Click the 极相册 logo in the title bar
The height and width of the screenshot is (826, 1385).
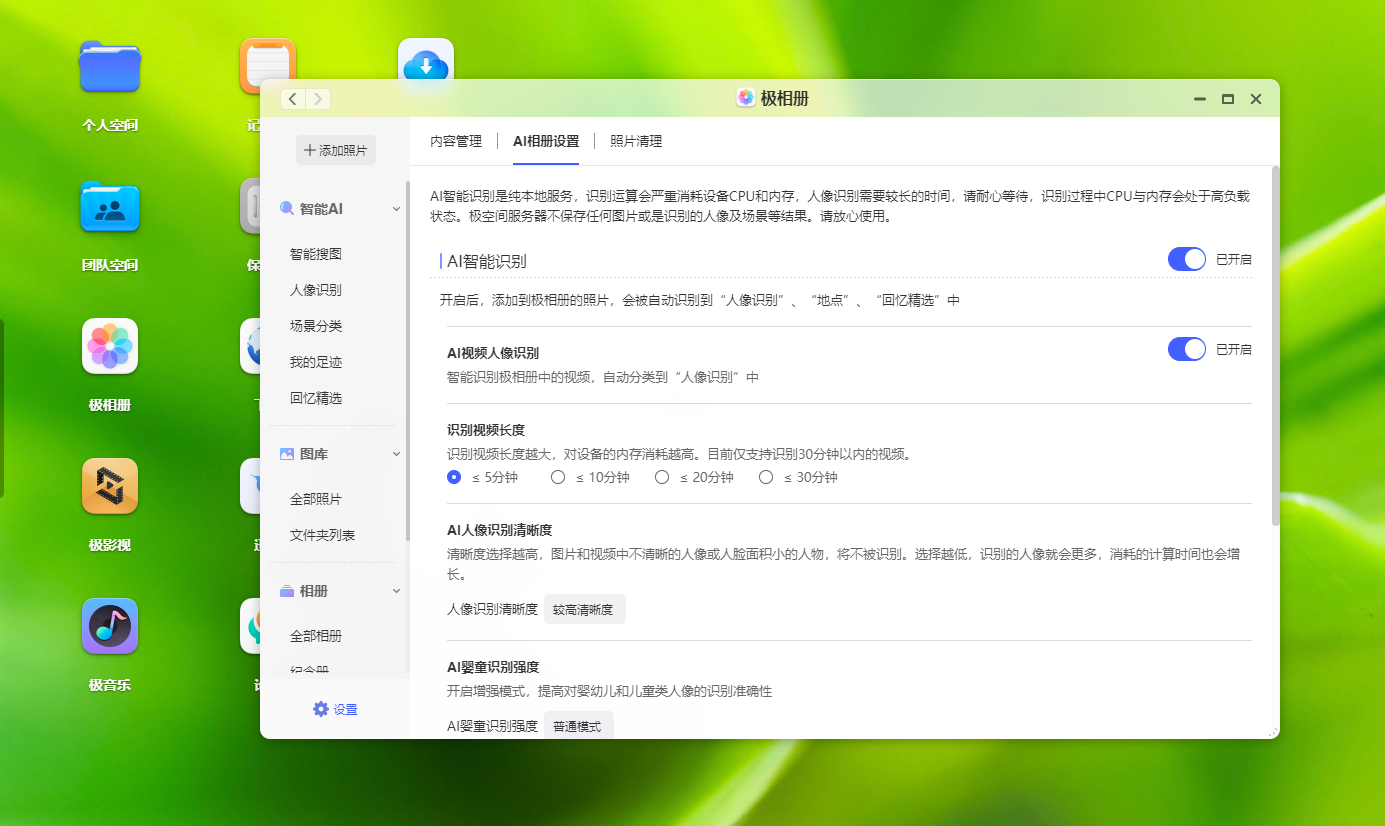(x=746, y=98)
